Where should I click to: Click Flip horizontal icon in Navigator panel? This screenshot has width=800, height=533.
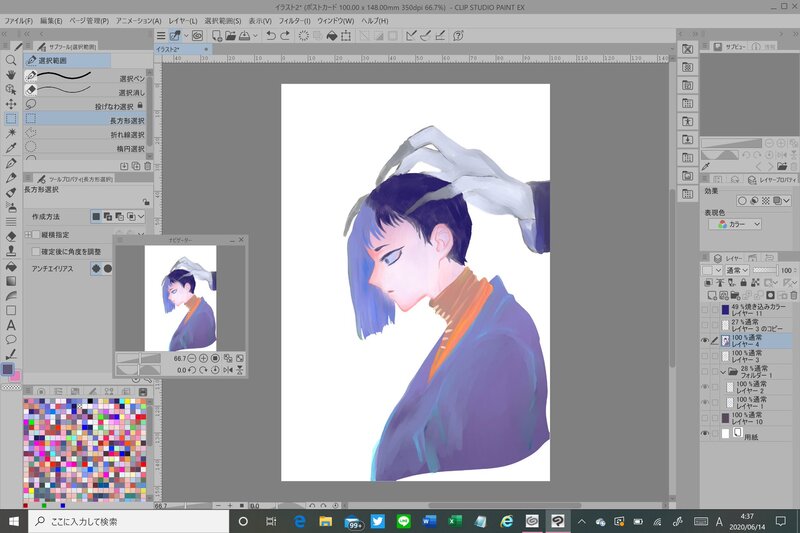click(x=228, y=370)
